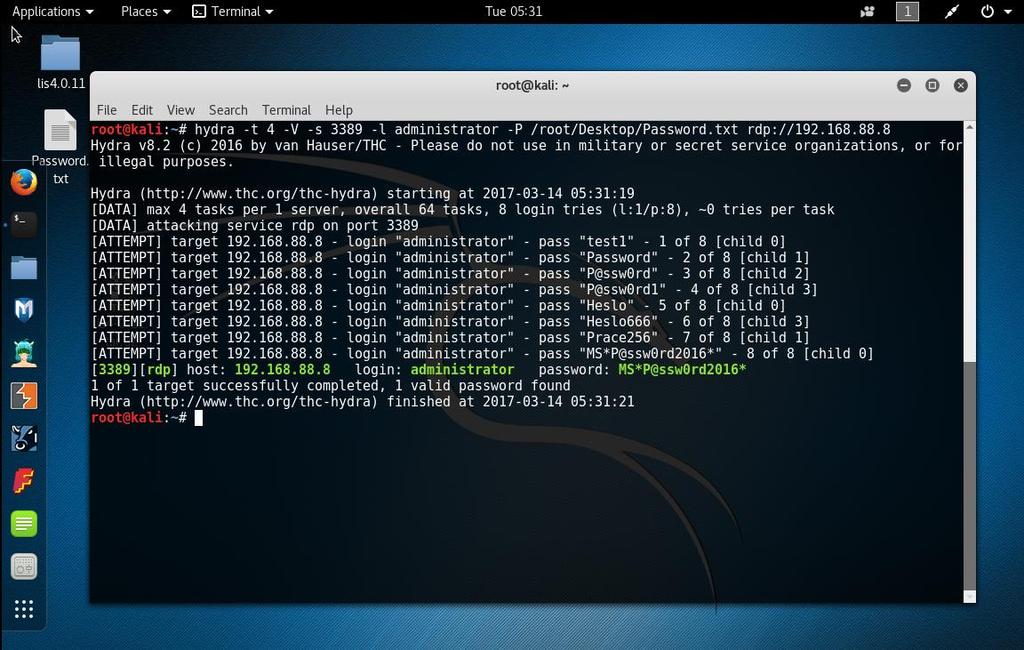Open Files folder icon in dock
Viewport: 1024px width, 650px height.
[x=24, y=268]
